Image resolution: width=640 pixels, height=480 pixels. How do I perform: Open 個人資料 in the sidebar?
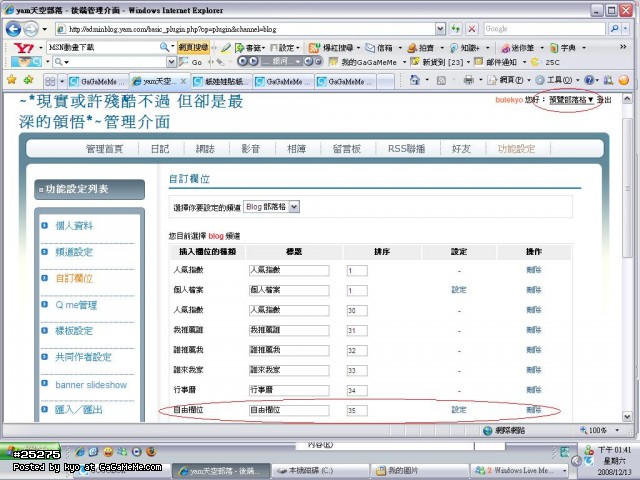(74, 226)
